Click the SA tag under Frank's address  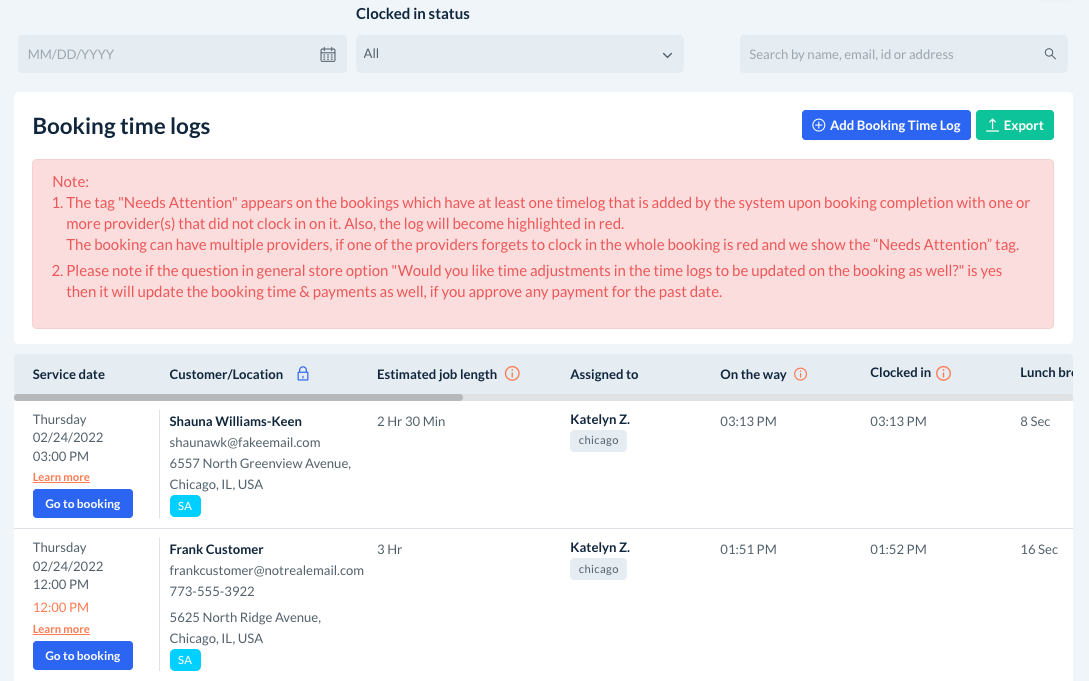tap(185, 659)
